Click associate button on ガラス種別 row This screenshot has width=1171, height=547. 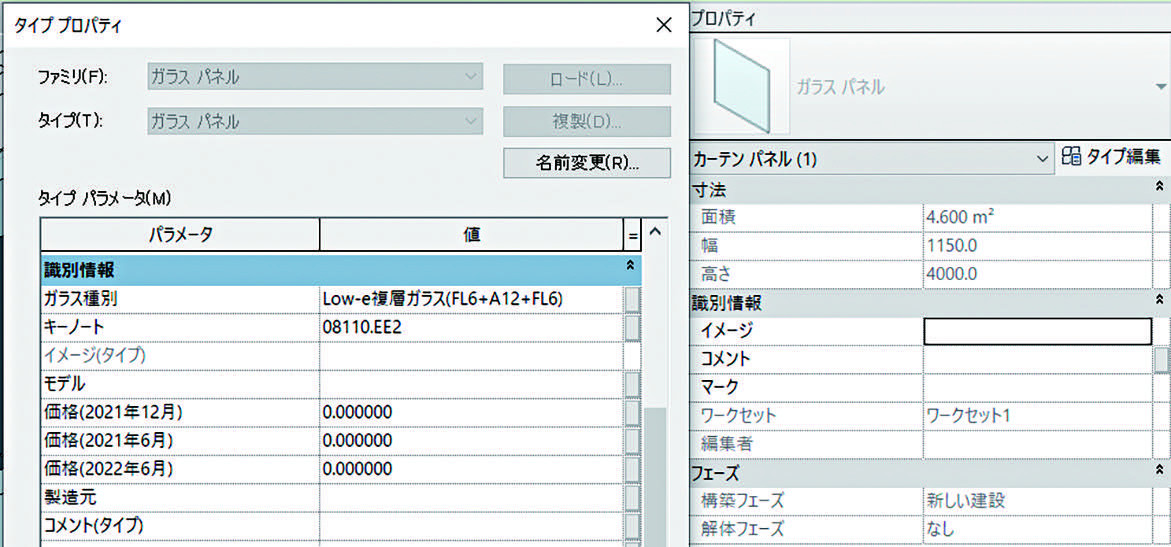pyautogui.click(x=633, y=299)
